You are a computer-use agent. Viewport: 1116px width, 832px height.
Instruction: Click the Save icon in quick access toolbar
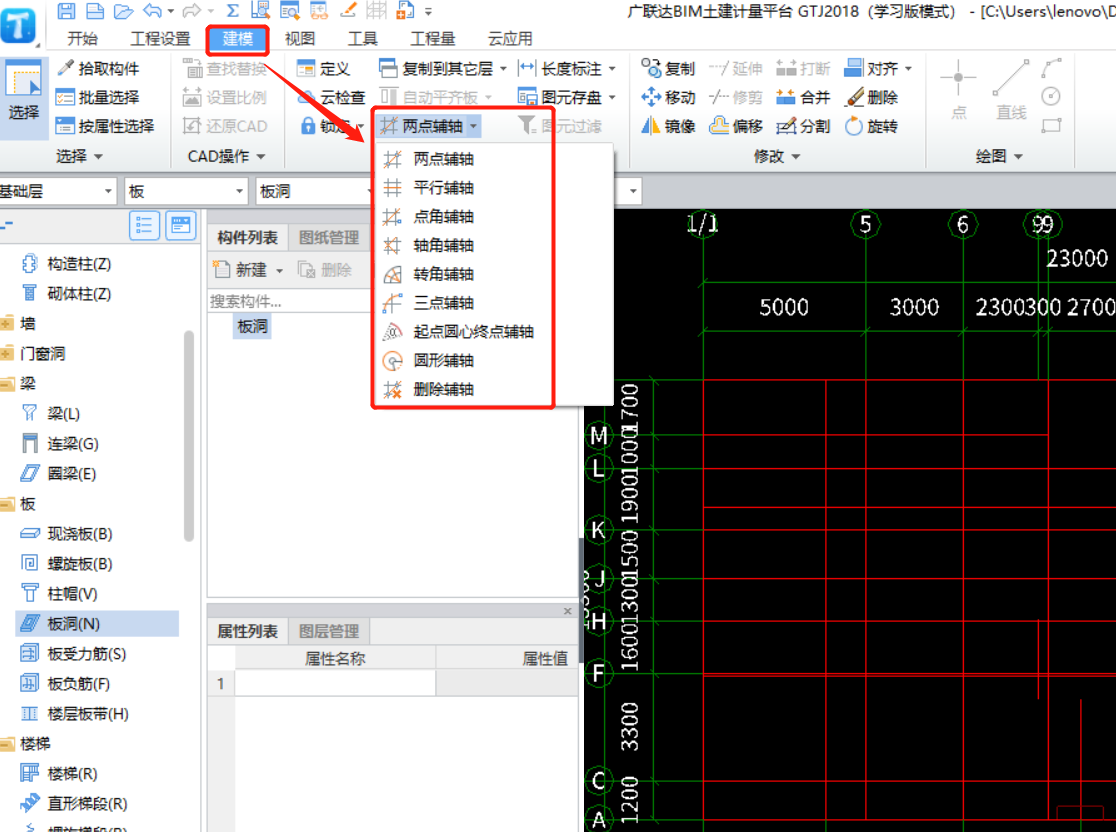tap(66, 11)
